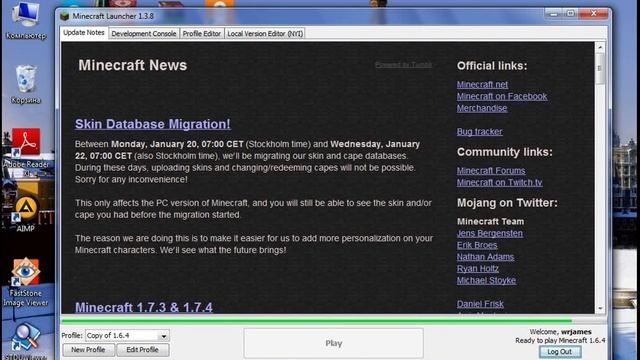Switch to Update Notes tab
The image size is (640, 360).
click(x=84, y=33)
